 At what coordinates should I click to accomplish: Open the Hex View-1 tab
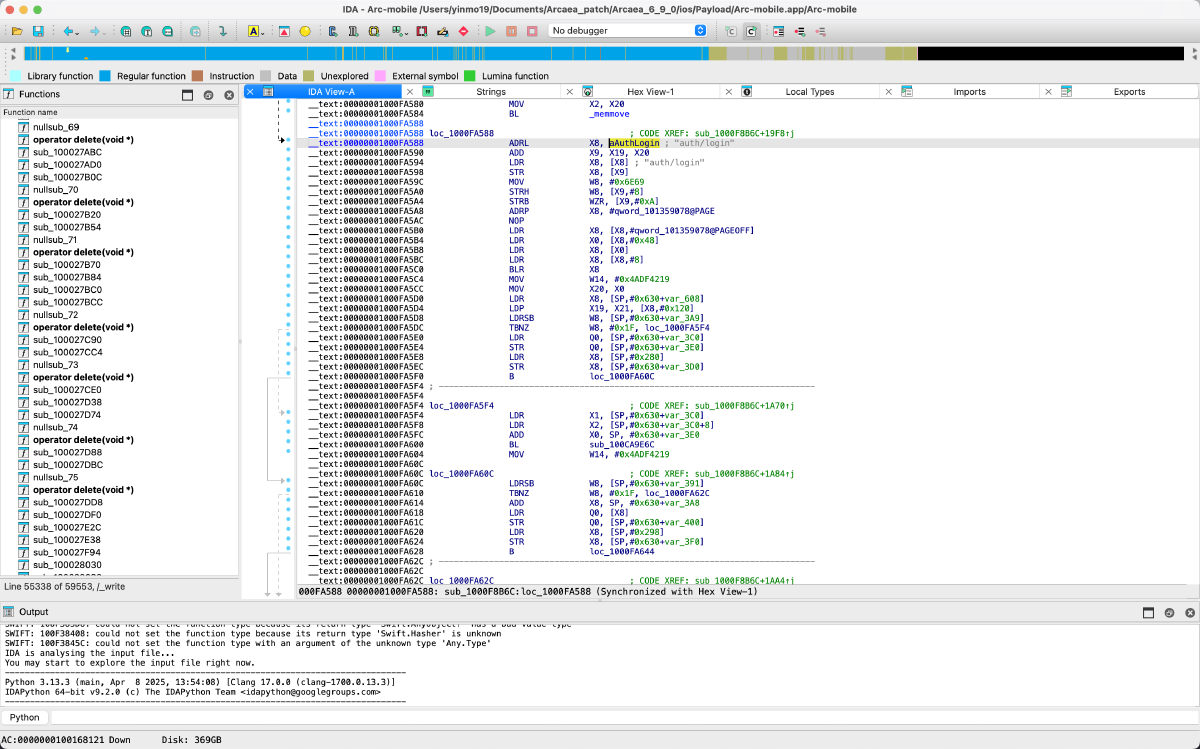point(650,92)
